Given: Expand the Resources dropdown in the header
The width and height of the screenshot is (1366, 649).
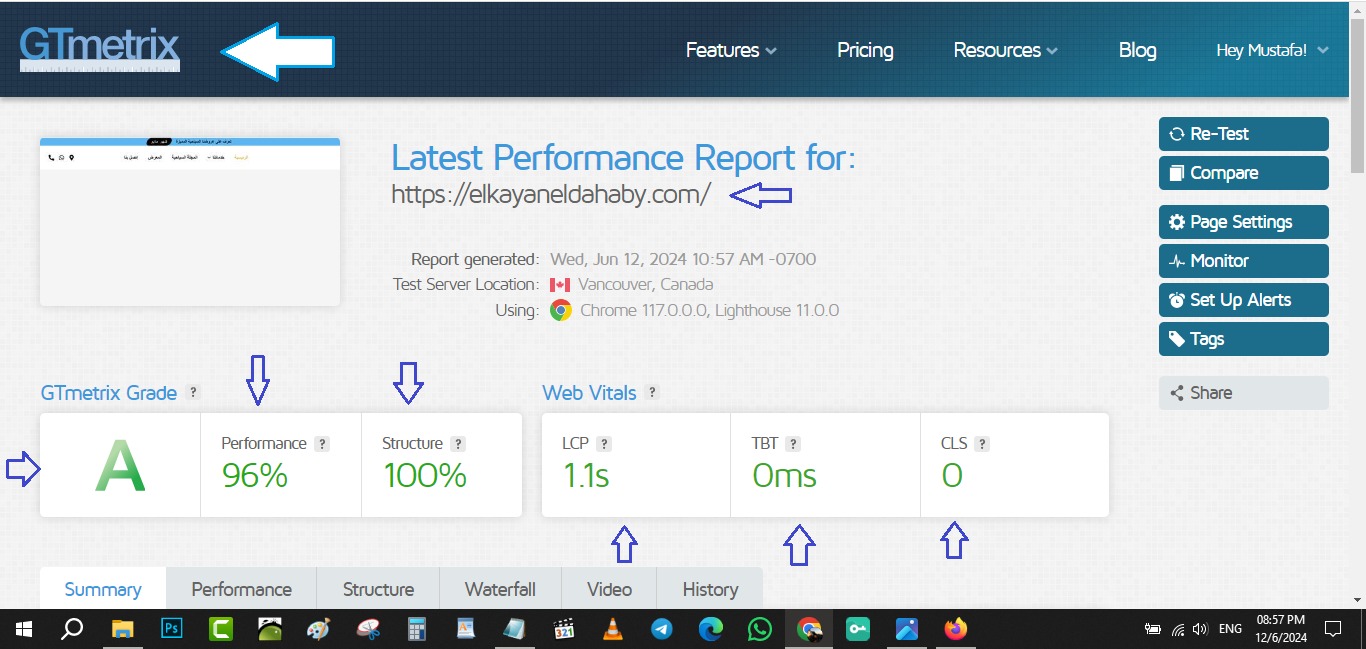Looking at the screenshot, I should (1005, 50).
